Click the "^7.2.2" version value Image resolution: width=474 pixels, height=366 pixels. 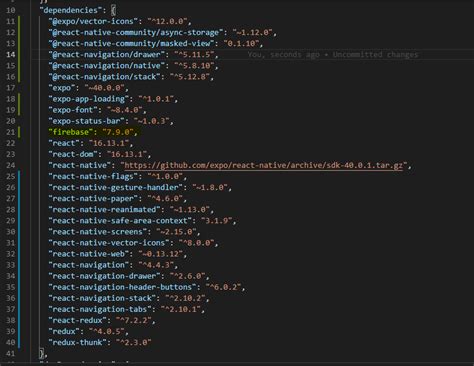[x=134, y=320]
